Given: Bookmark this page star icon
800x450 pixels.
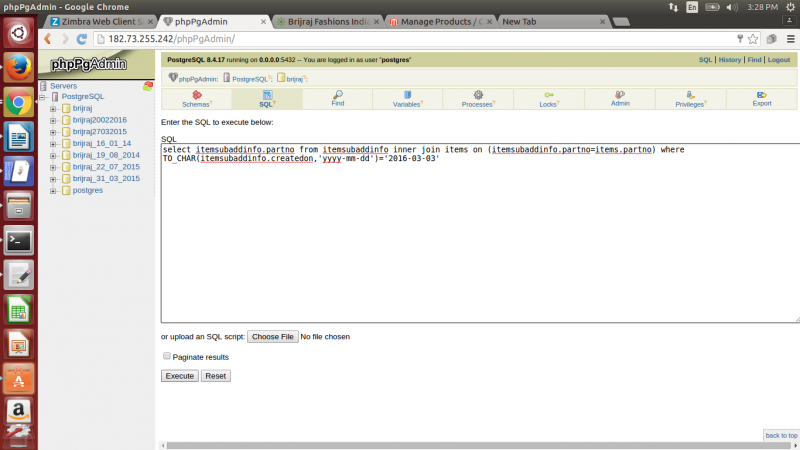Looking at the screenshot, I should coord(753,39).
